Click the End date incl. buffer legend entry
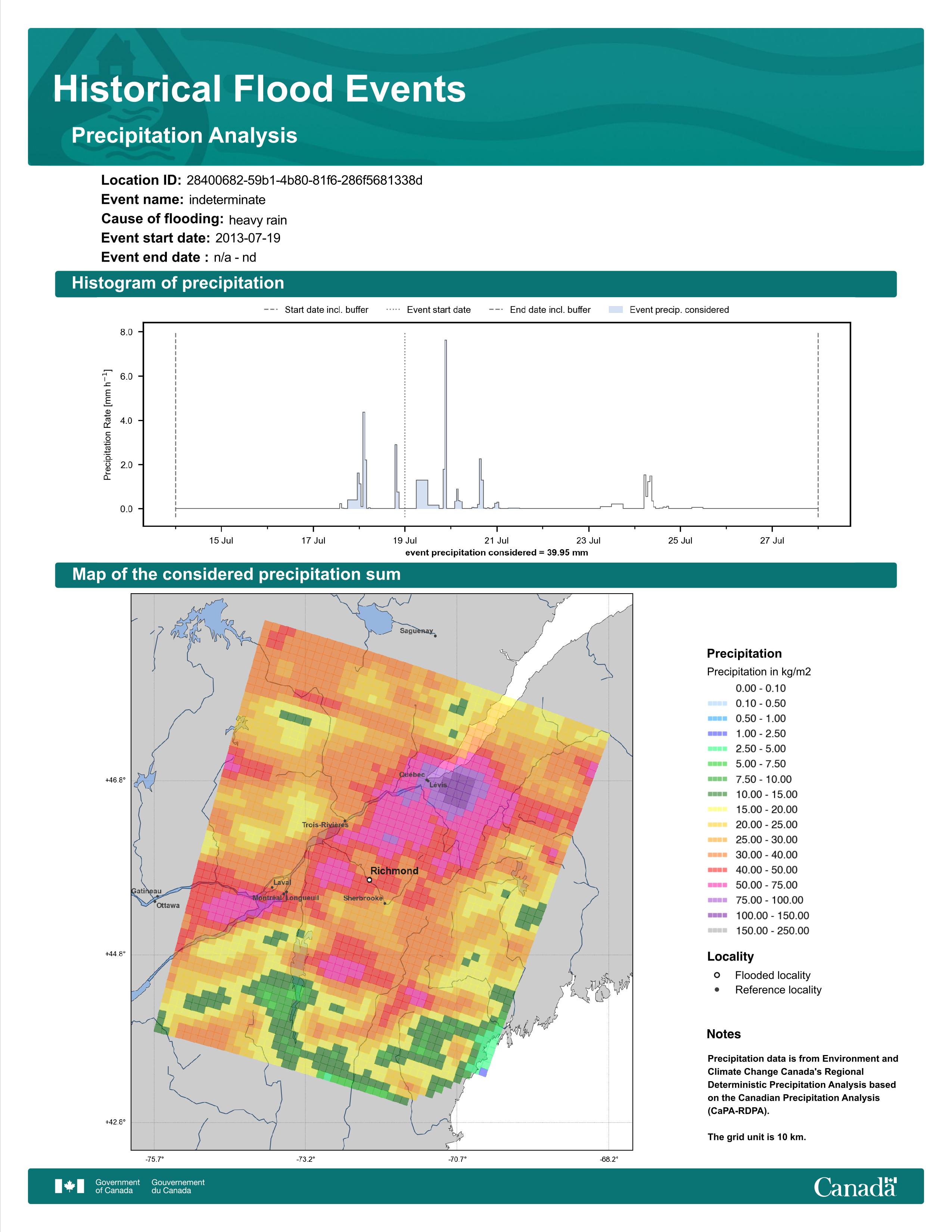Image resolution: width=952 pixels, height=1232 pixels. [540, 310]
